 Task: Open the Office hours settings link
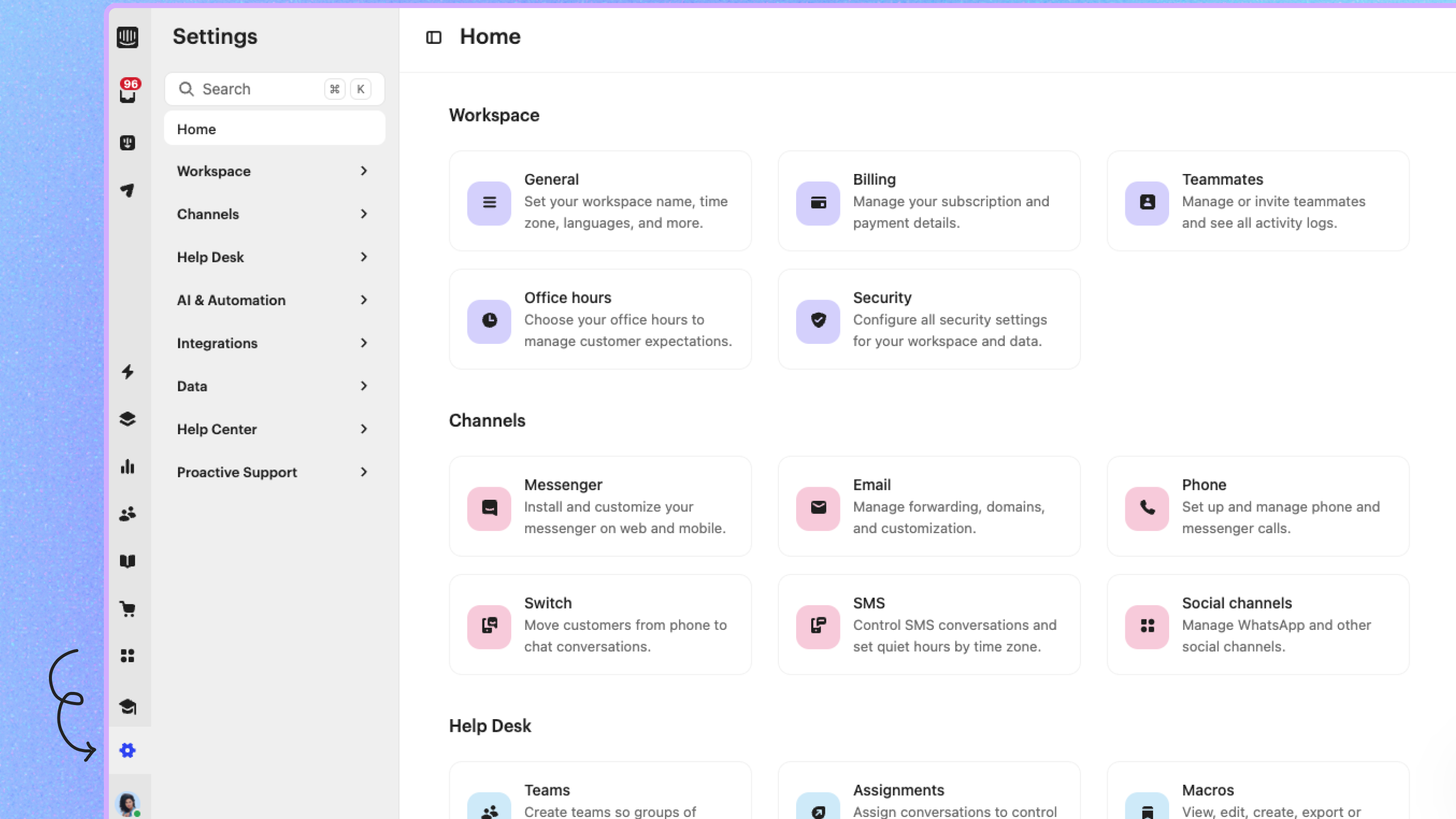(568, 298)
